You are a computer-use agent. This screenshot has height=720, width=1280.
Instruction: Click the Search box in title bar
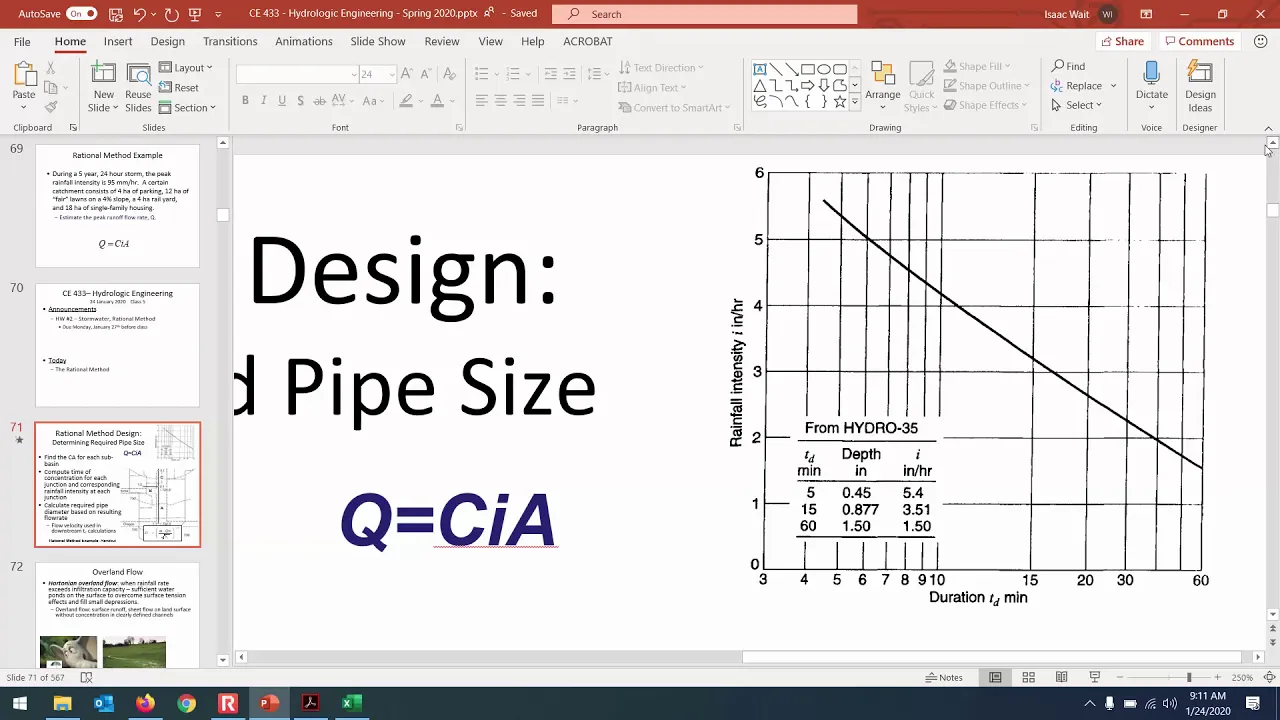[705, 14]
